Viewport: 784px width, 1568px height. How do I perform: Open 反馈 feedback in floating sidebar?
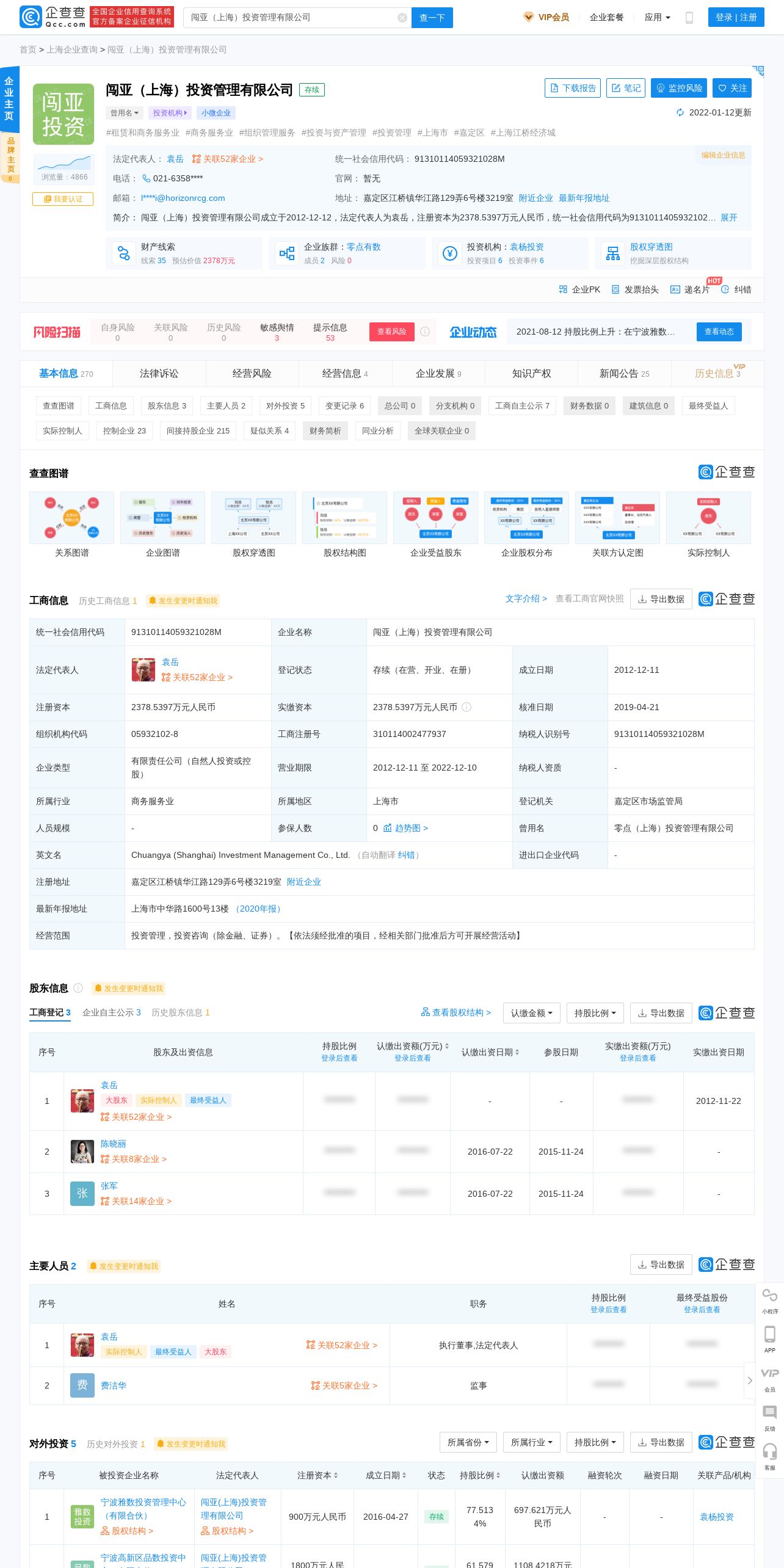pyautogui.click(x=770, y=1418)
